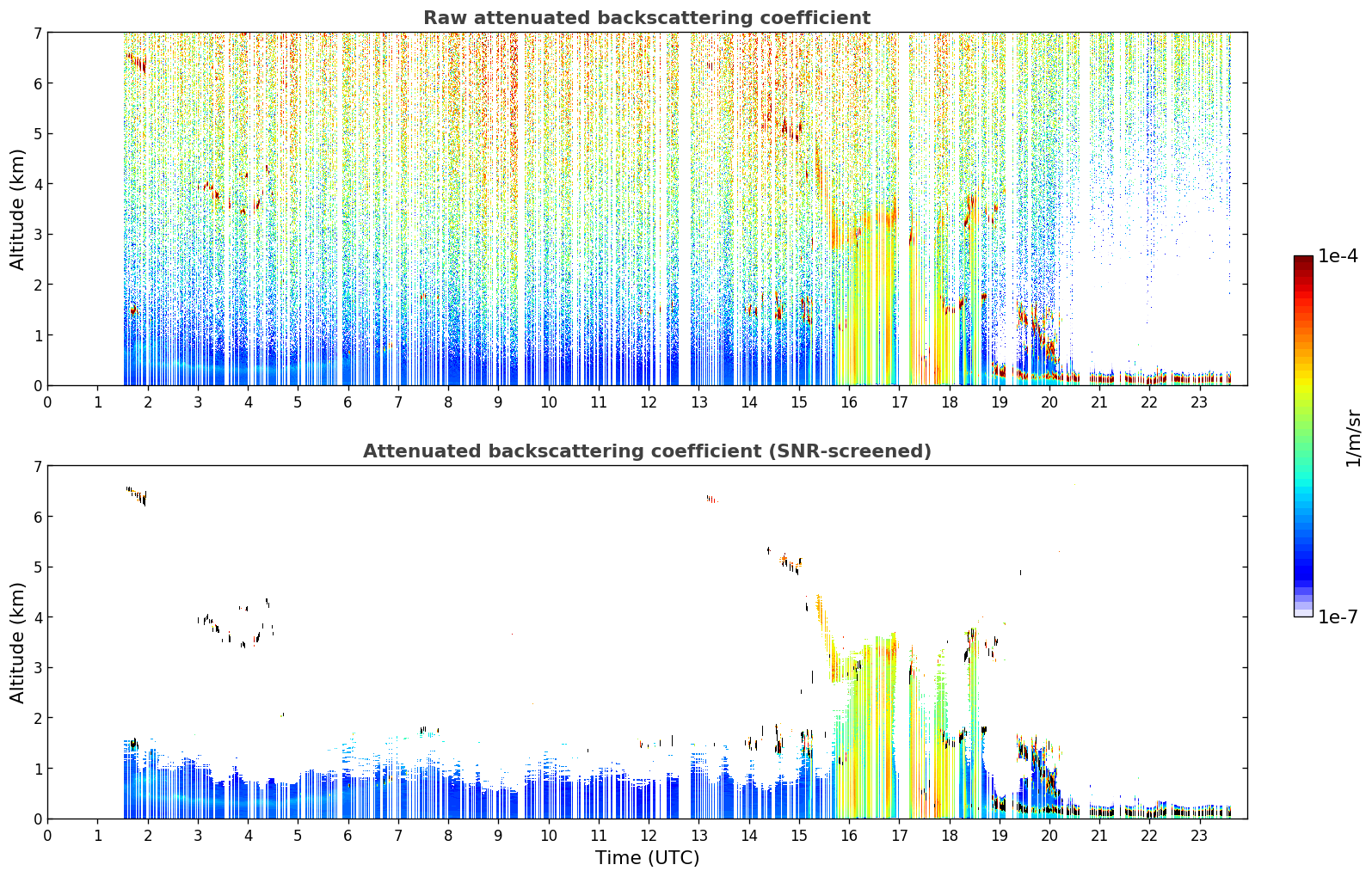Click hour 0 tick label on the bottom plot

(x=47, y=835)
